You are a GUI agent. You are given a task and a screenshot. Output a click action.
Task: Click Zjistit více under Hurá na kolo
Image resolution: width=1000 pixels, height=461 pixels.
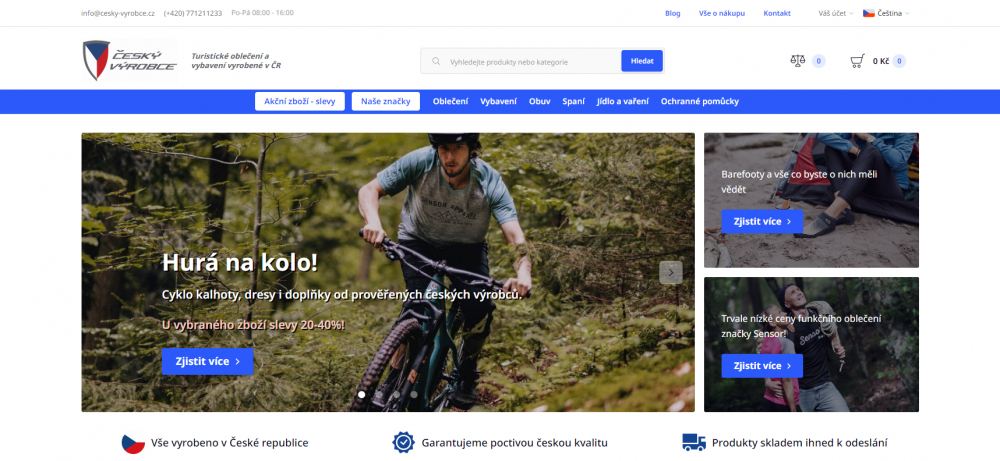coord(207,362)
